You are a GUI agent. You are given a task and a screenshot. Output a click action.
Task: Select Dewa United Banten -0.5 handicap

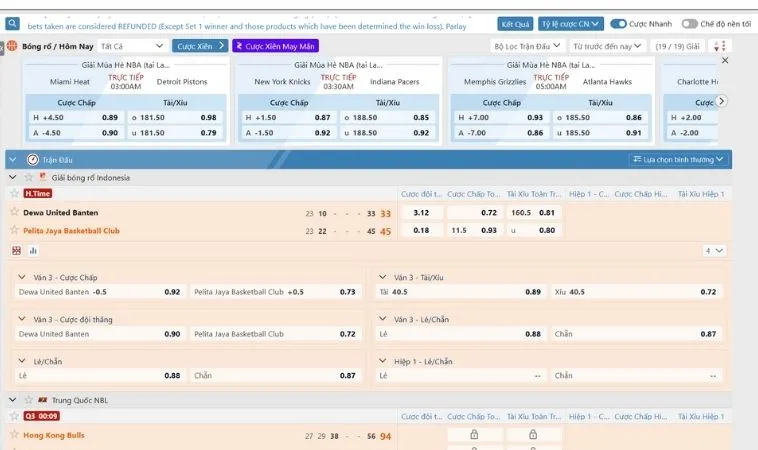[x=100, y=292]
